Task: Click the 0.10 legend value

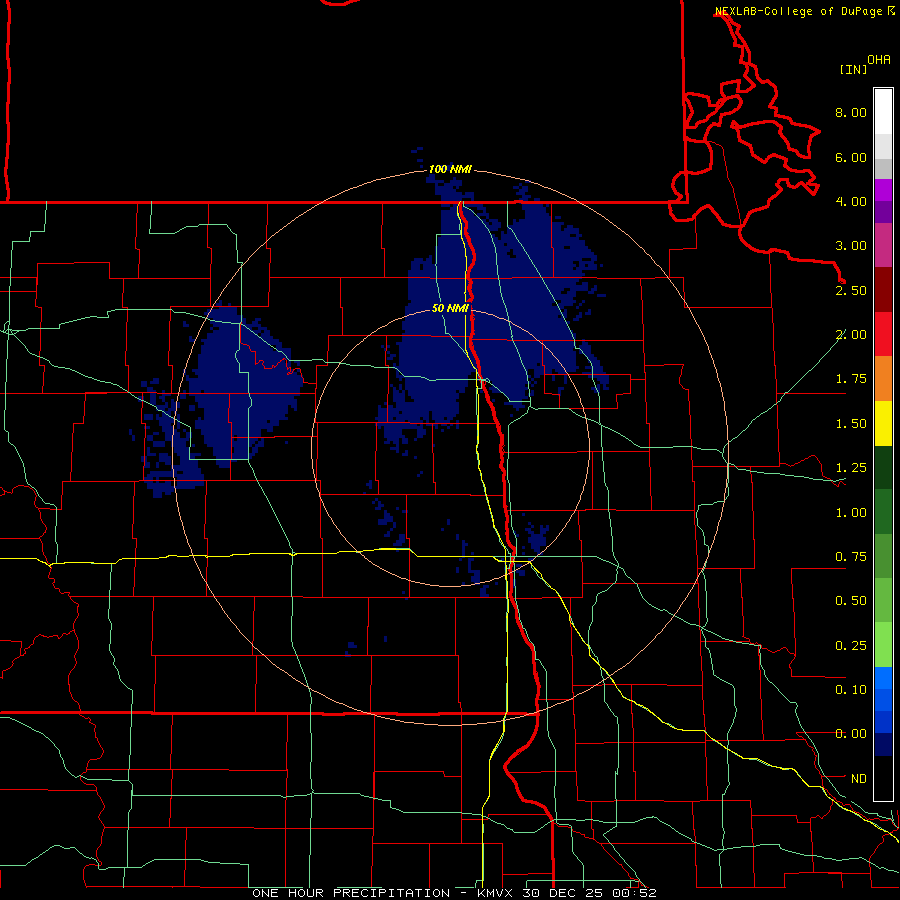Action: click(x=851, y=690)
